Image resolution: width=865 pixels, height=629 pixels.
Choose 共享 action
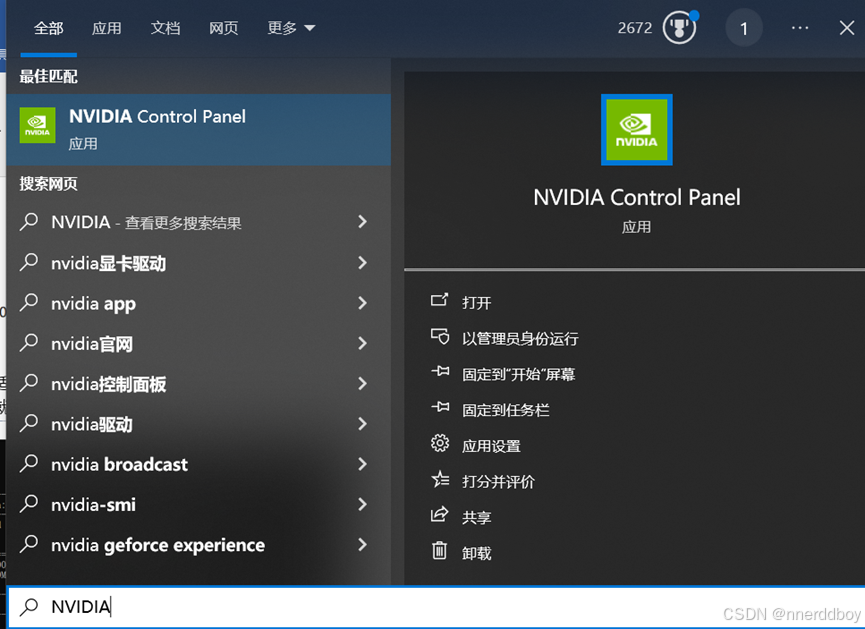click(477, 518)
